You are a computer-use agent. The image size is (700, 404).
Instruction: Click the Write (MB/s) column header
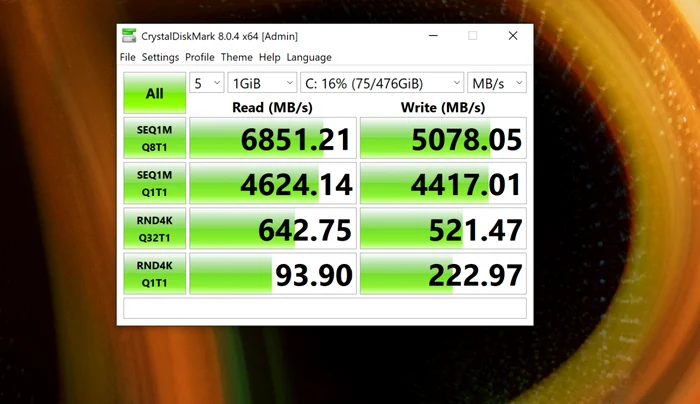click(443, 108)
